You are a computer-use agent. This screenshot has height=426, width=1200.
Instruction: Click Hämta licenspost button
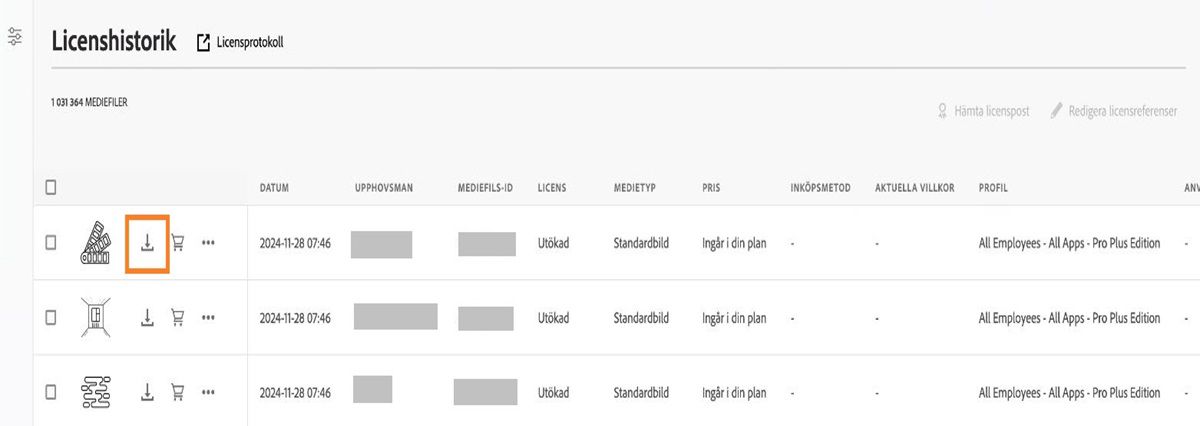983,111
